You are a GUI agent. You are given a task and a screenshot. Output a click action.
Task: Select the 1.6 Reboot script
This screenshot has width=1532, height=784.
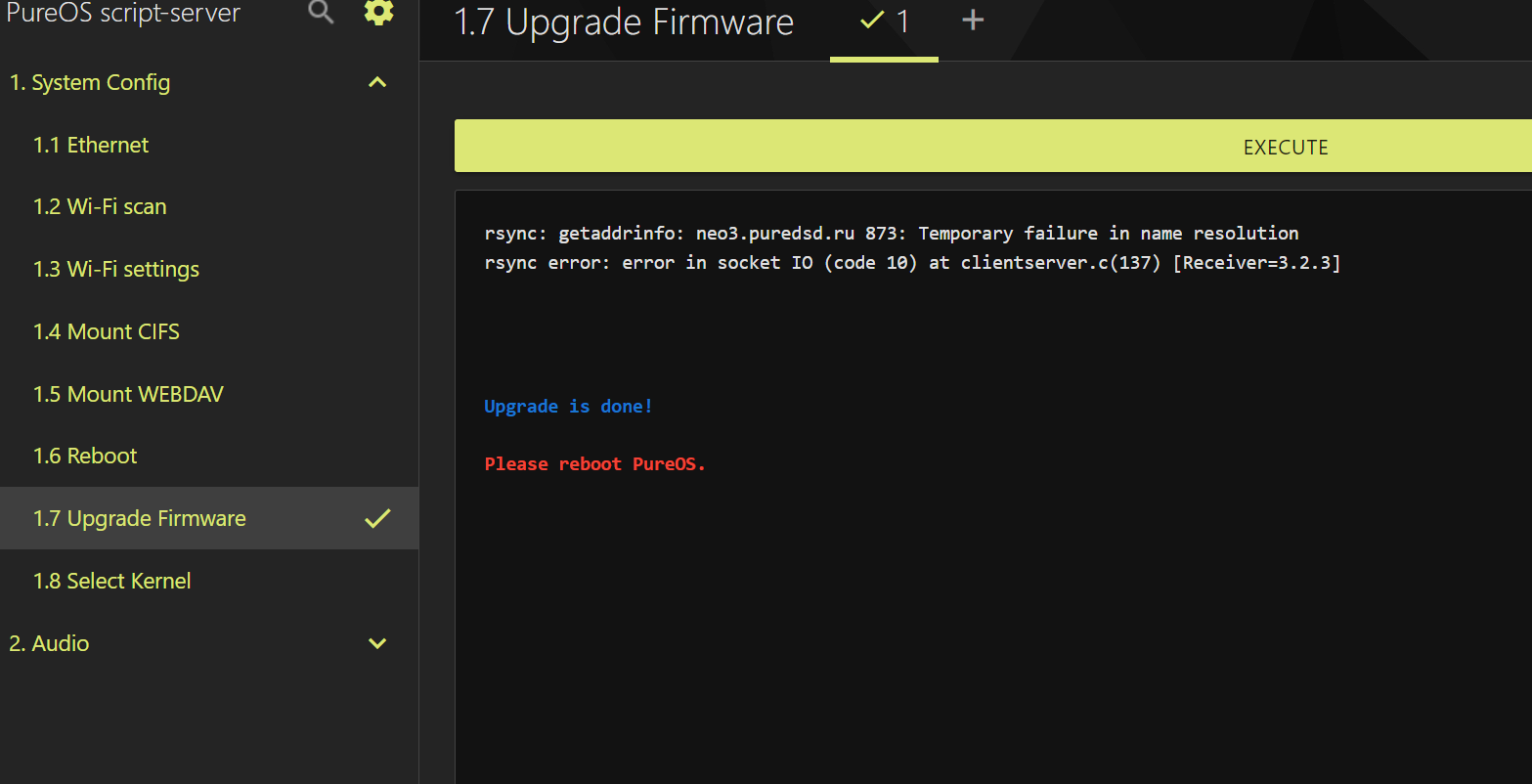[85, 457]
